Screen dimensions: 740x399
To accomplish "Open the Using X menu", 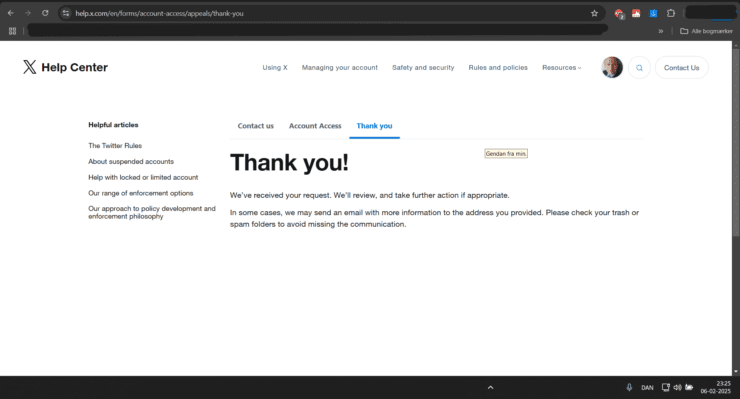I will coord(275,68).
